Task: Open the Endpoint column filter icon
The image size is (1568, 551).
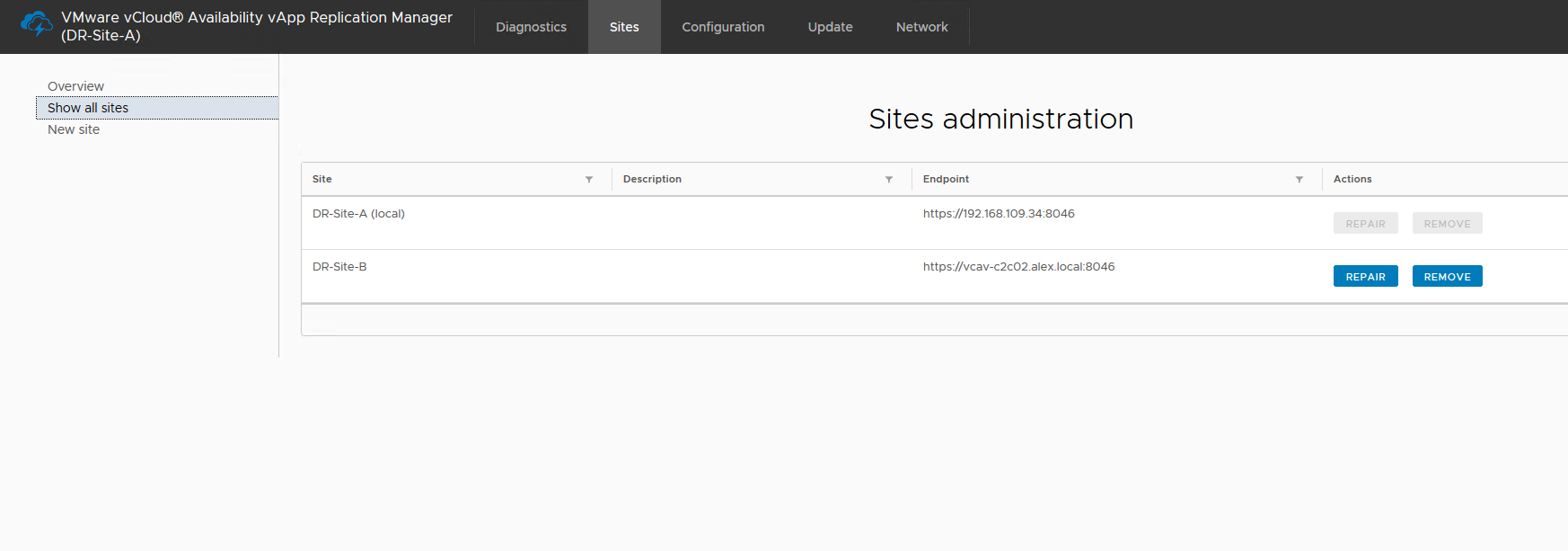Action: point(1299,180)
